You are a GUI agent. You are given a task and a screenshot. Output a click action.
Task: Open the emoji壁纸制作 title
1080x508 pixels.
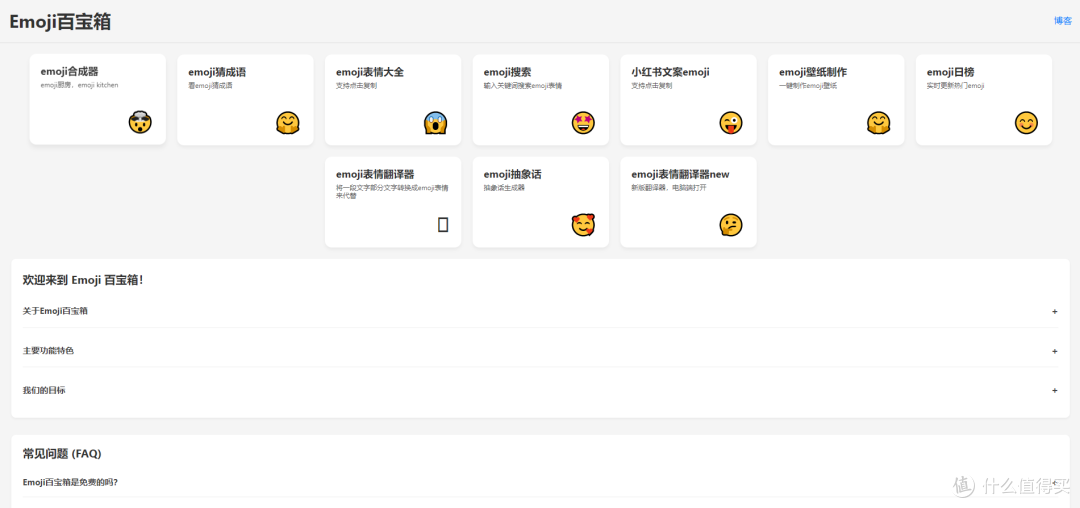tap(813, 72)
